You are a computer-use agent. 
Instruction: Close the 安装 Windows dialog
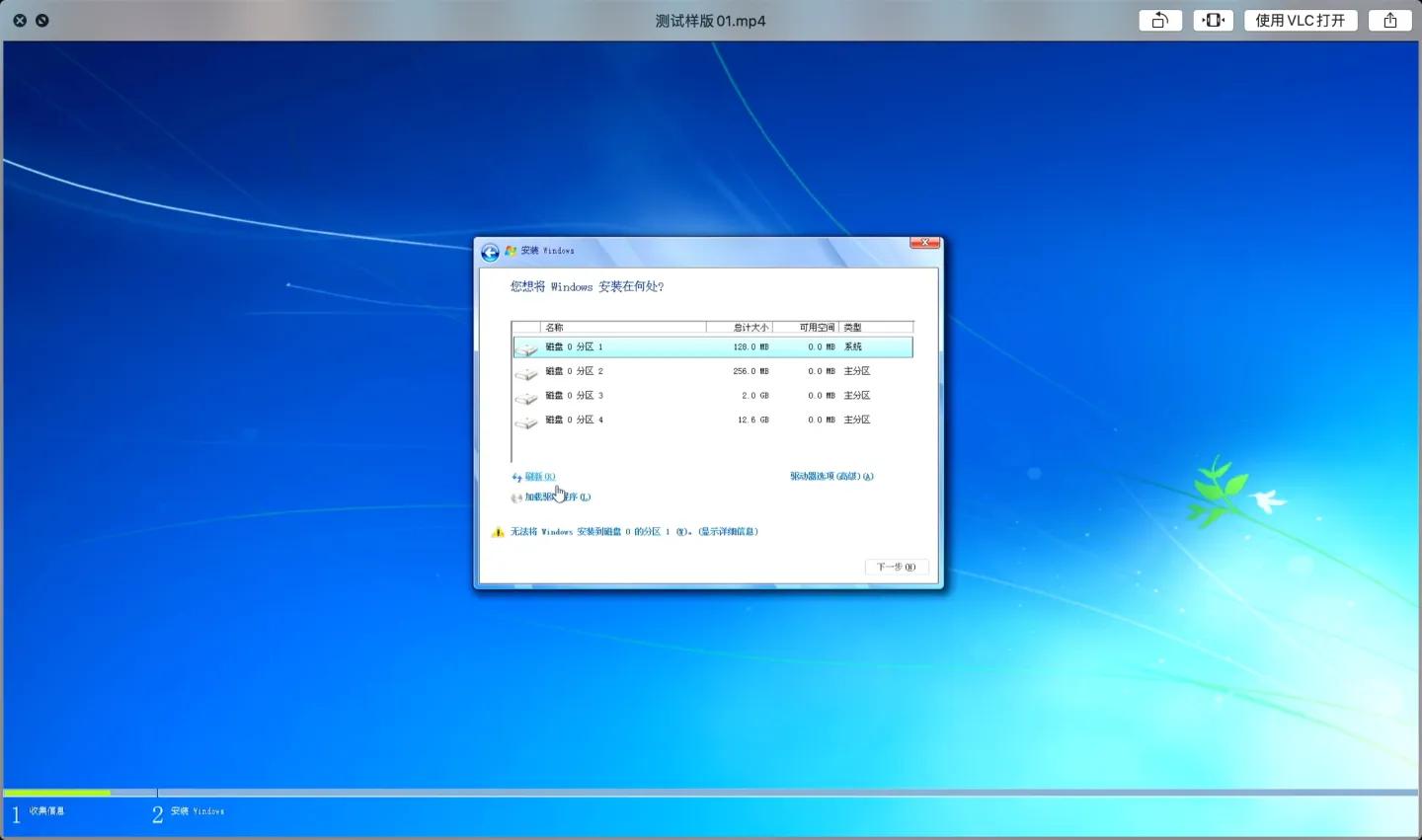pyautogui.click(x=924, y=243)
